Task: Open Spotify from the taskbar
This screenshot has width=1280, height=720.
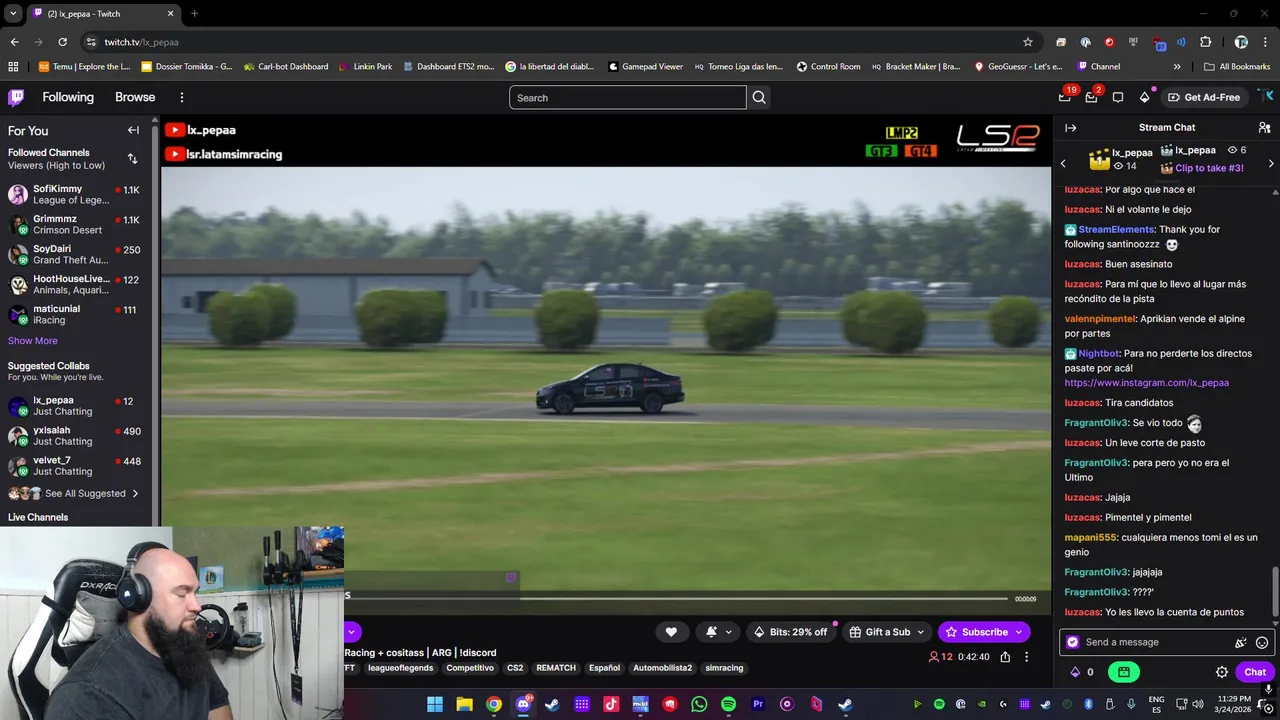Action: pos(728,704)
